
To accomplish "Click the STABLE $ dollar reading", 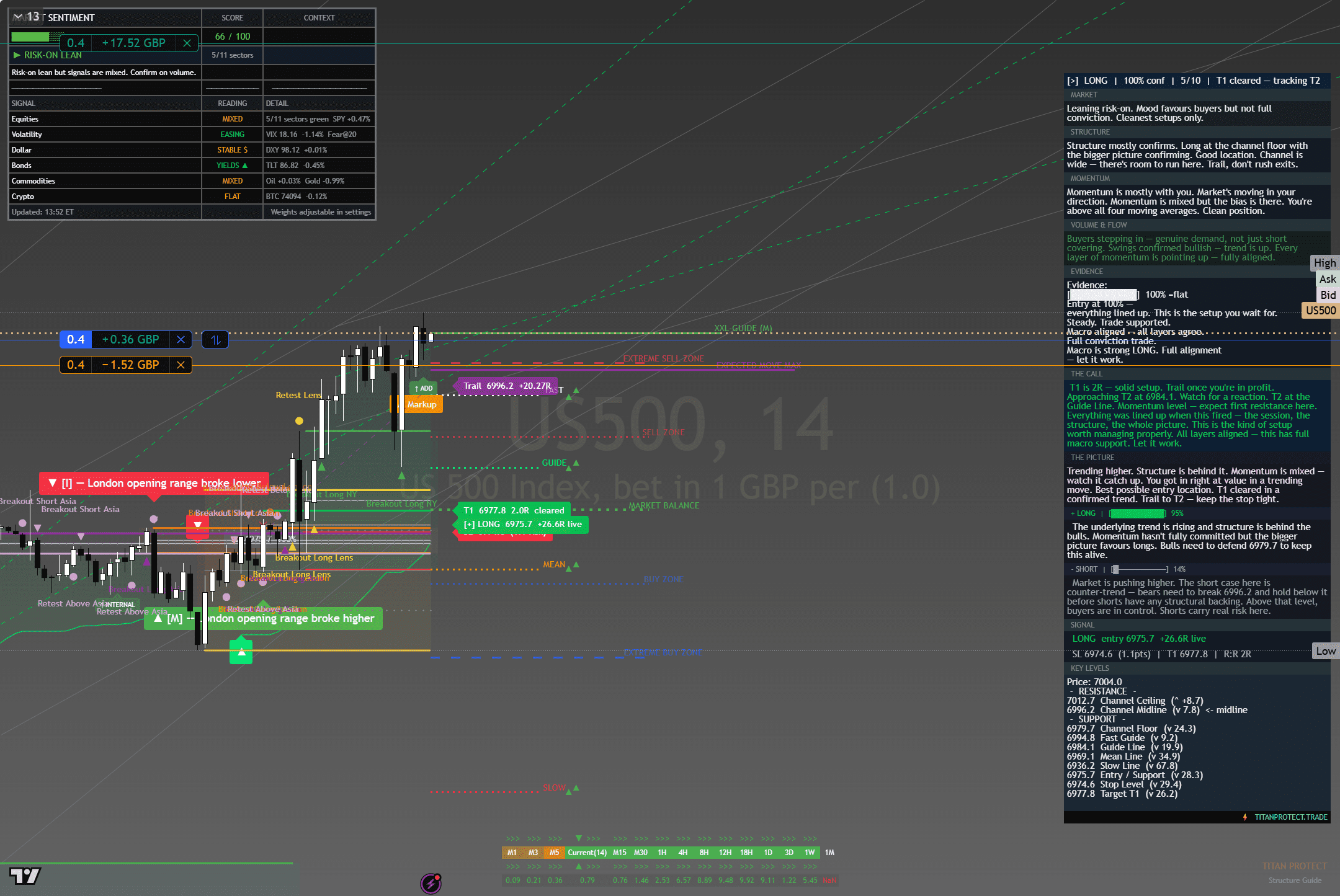I will pyautogui.click(x=233, y=150).
